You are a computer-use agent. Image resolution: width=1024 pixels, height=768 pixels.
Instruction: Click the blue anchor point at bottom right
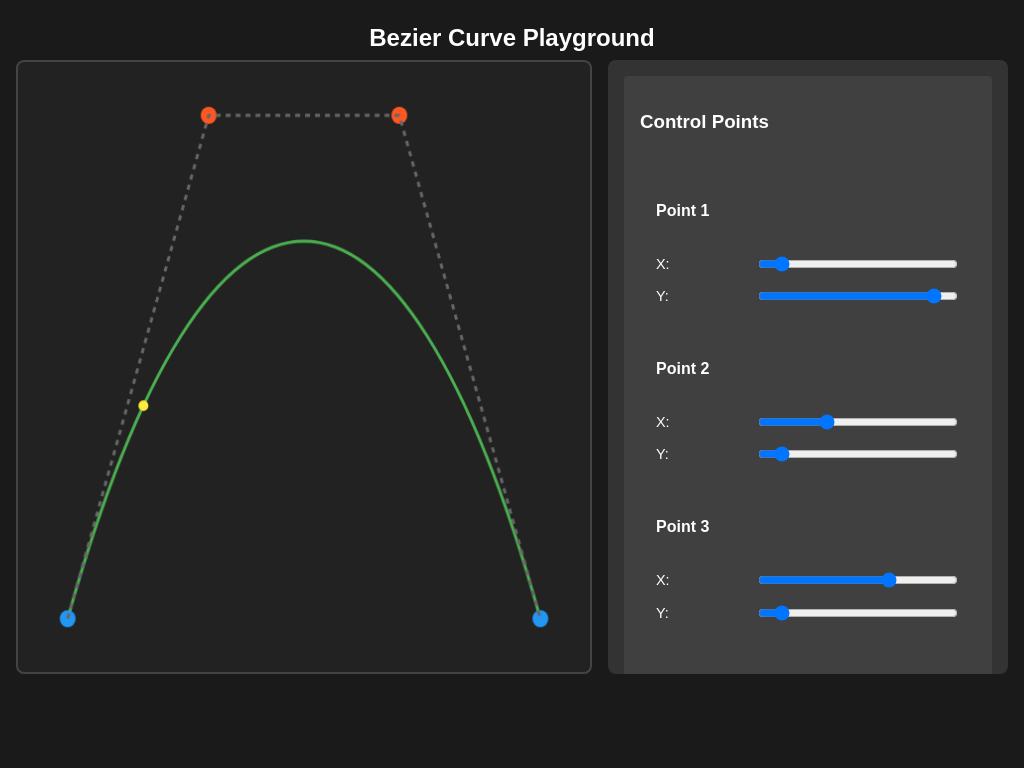coord(541,618)
